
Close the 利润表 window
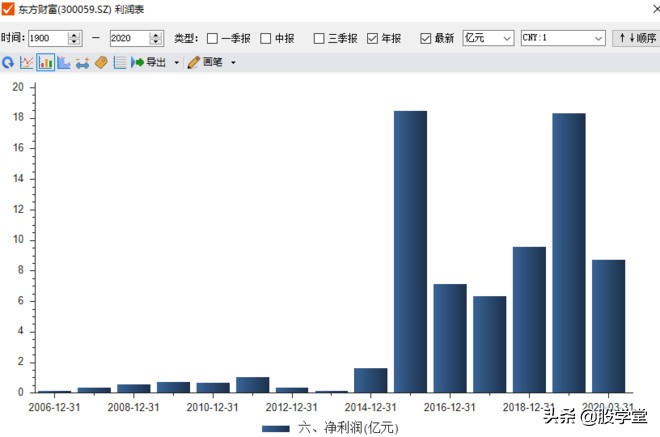tap(656, 9)
